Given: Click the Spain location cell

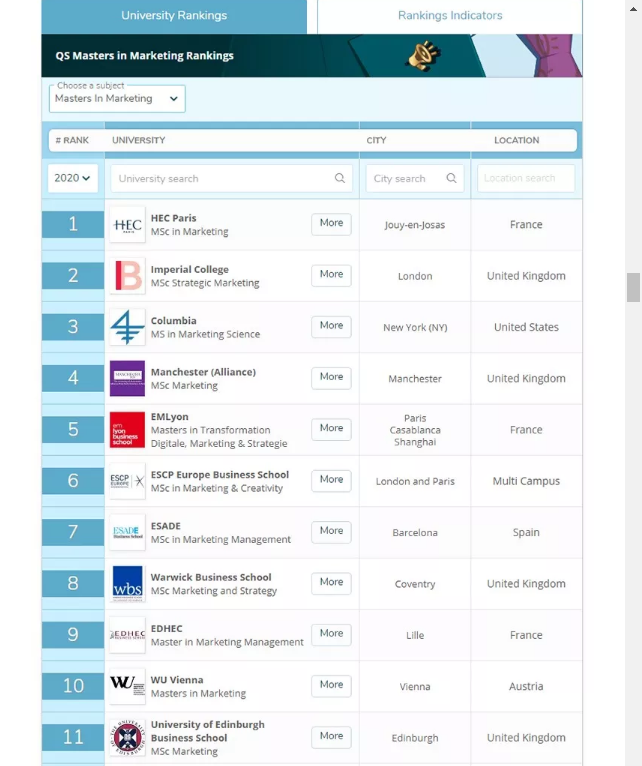Looking at the screenshot, I should click(x=526, y=532).
